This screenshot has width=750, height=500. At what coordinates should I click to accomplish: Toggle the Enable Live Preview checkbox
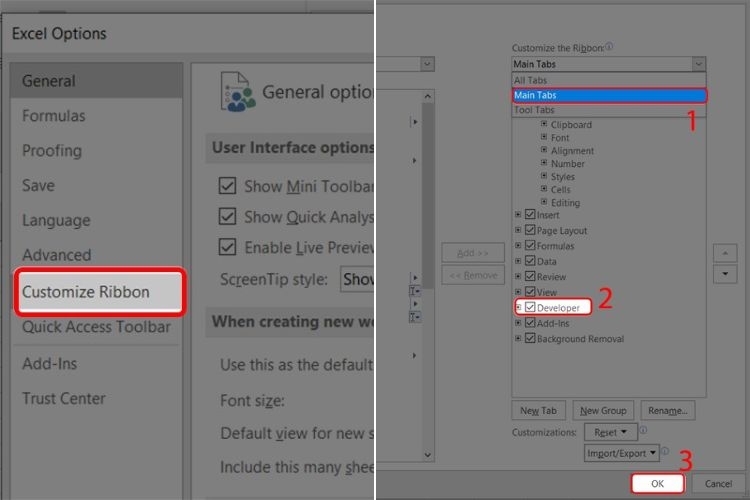(x=227, y=247)
